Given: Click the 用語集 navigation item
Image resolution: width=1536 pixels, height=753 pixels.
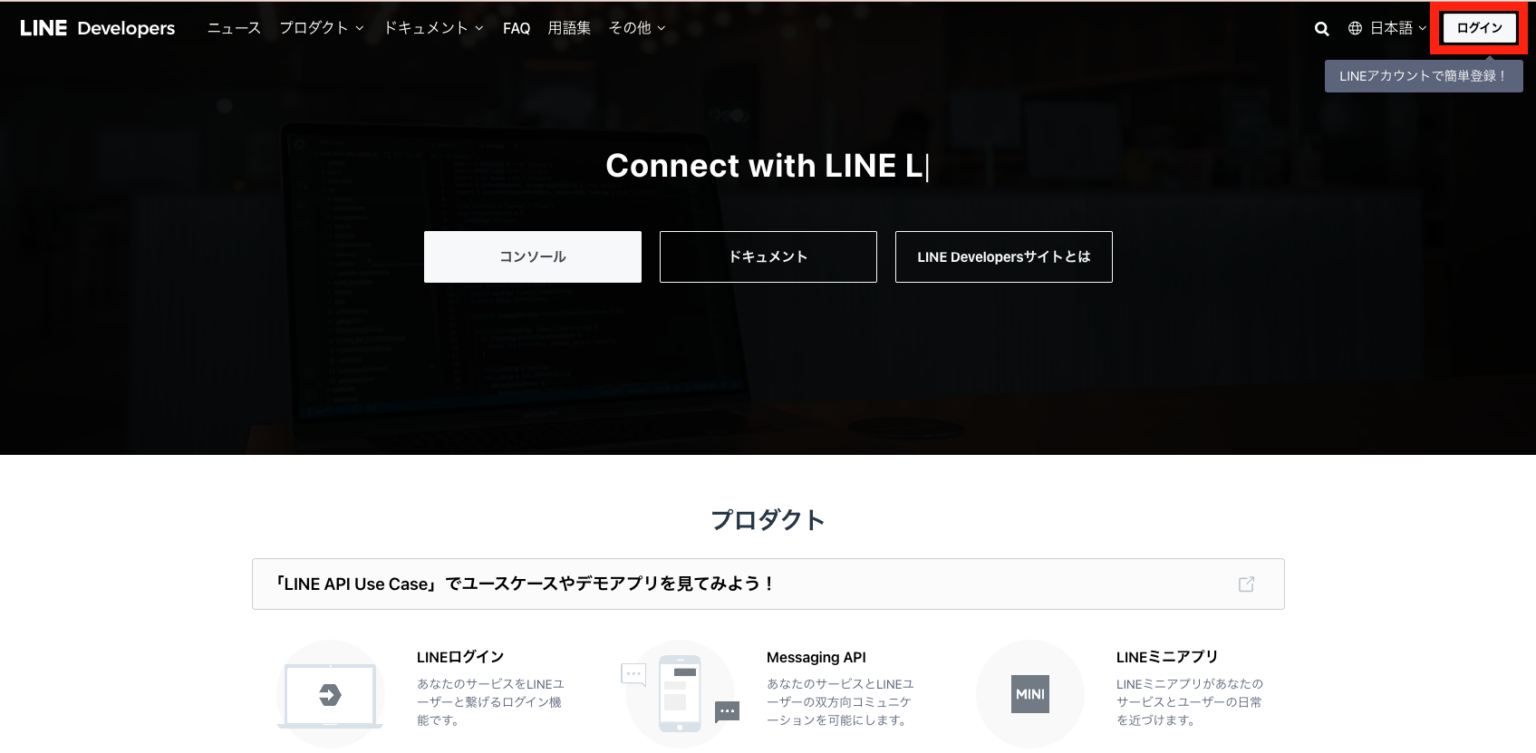Looking at the screenshot, I should click(570, 28).
